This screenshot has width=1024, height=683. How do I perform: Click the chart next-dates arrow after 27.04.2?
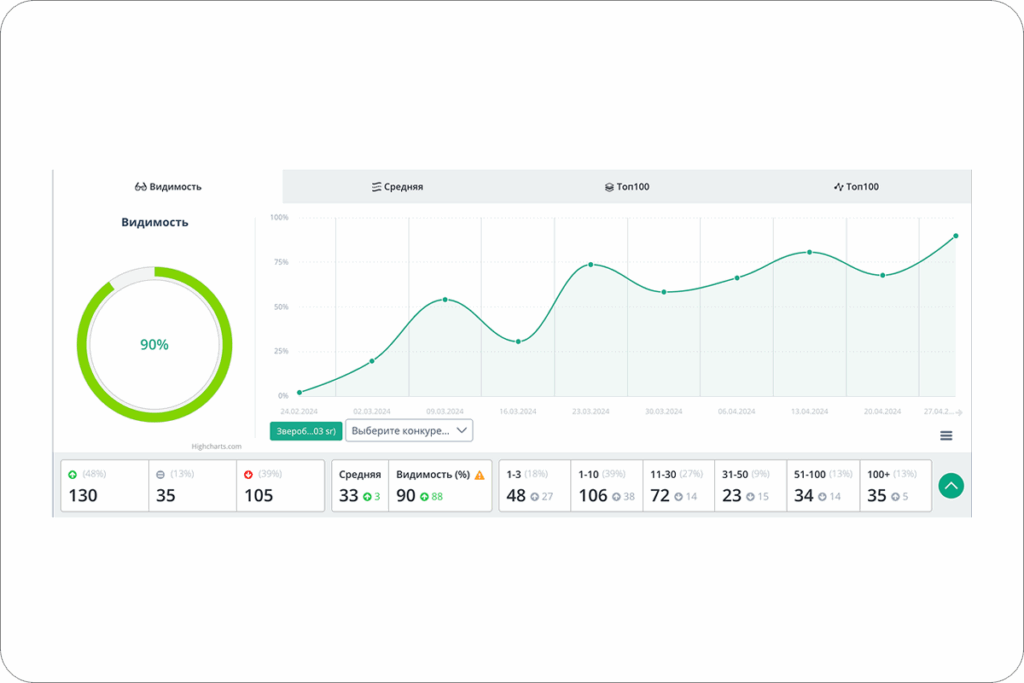pyautogui.click(x=959, y=412)
